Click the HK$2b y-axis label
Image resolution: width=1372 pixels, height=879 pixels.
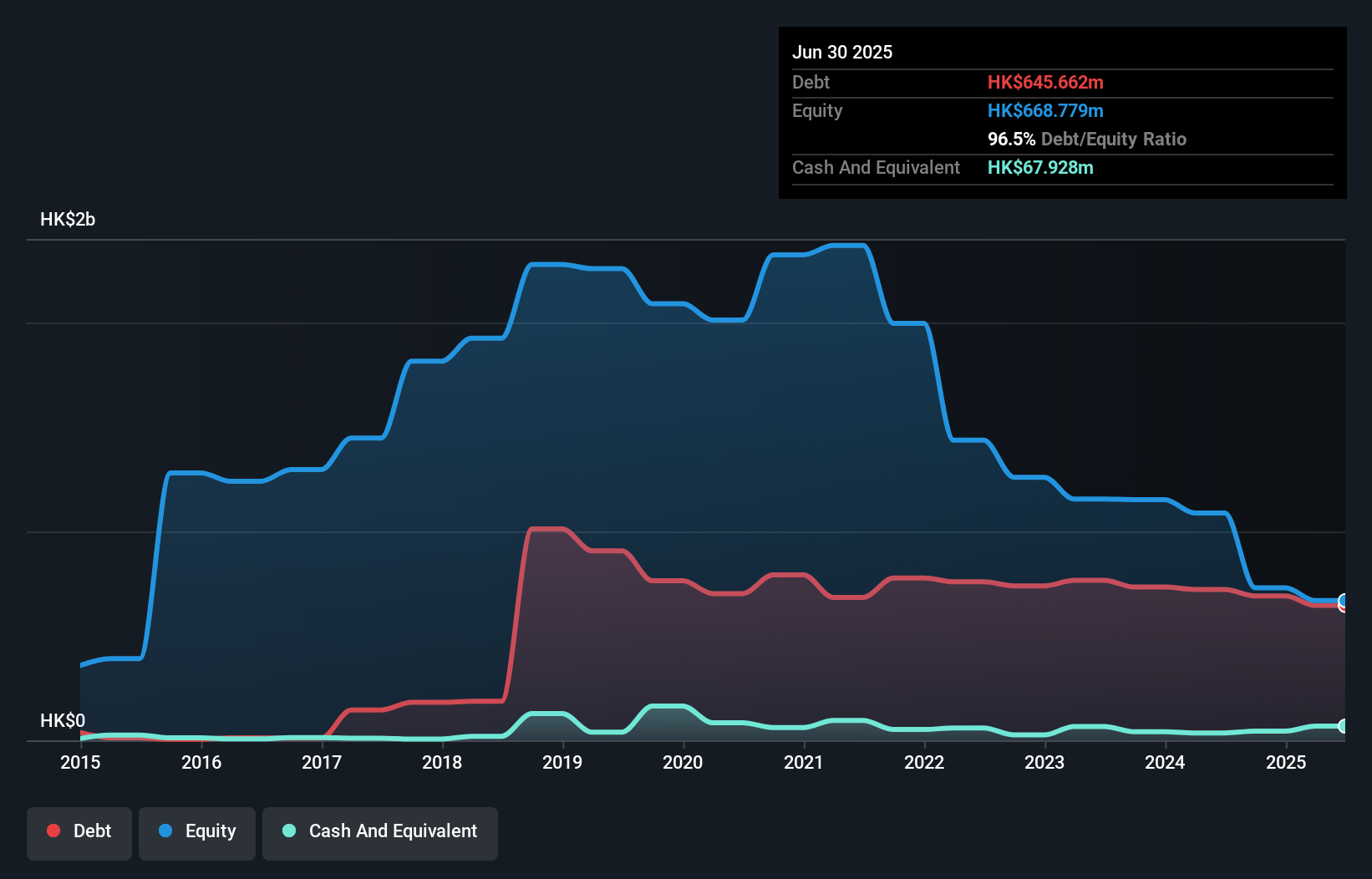click(68, 220)
